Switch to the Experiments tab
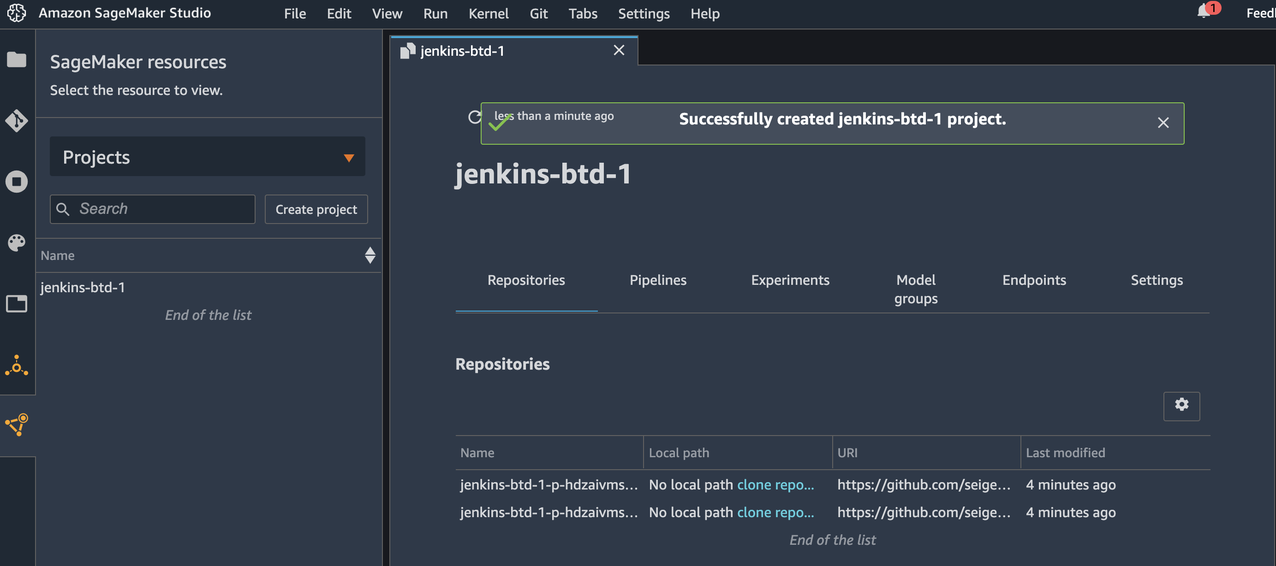Viewport: 1276px width, 566px height. pyautogui.click(x=790, y=280)
